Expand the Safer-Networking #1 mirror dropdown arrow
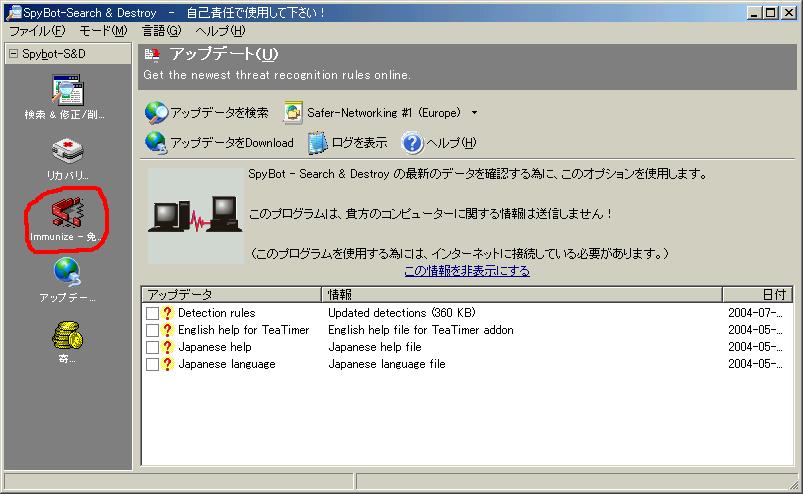 click(x=474, y=113)
